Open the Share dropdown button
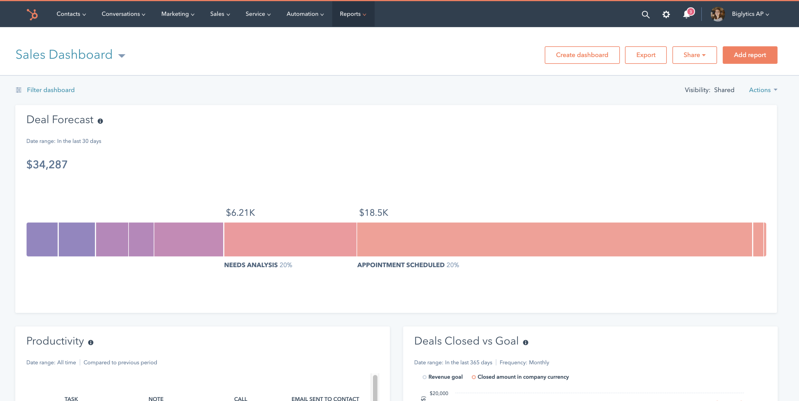 click(694, 55)
